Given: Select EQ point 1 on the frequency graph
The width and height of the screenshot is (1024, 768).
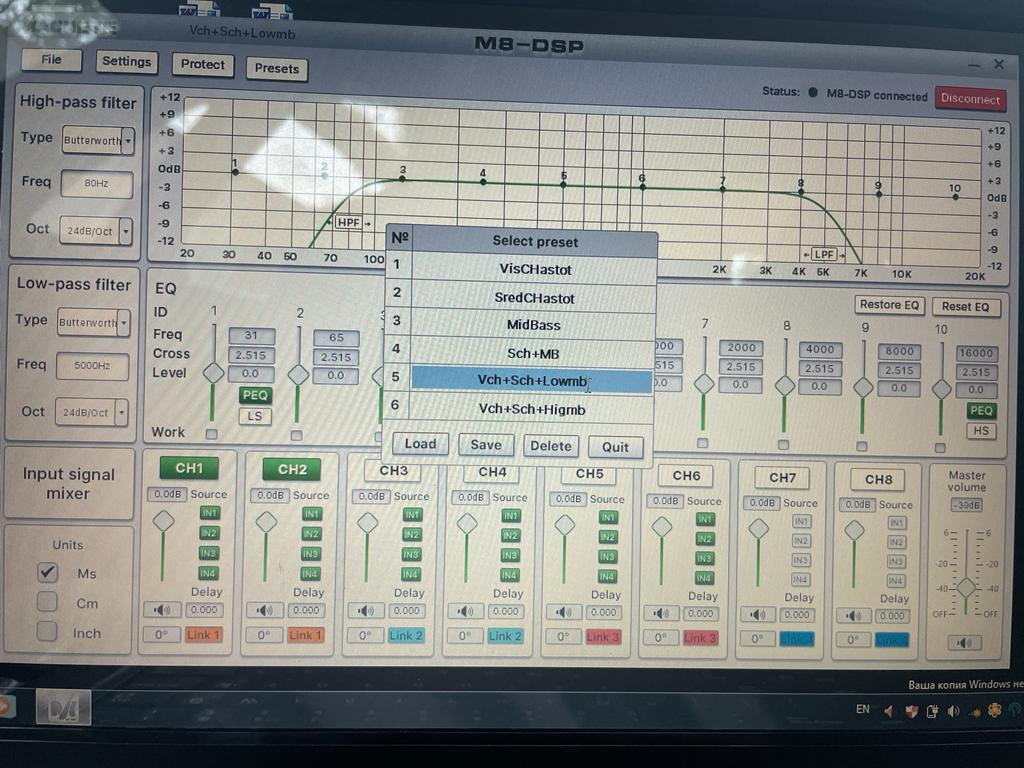Looking at the screenshot, I should pos(235,172).
